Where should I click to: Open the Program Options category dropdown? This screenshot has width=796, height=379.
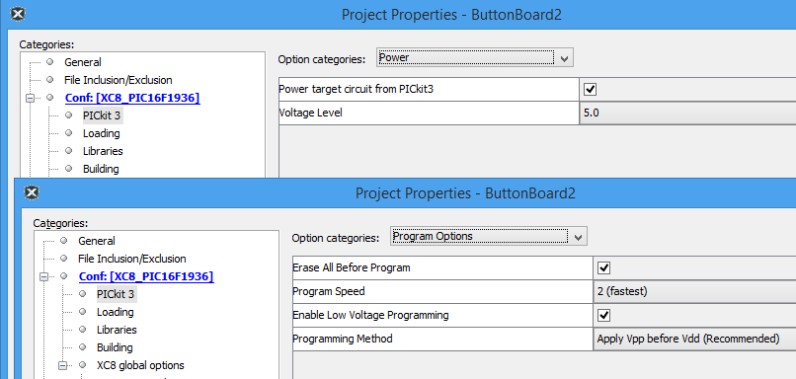(489, 236)
